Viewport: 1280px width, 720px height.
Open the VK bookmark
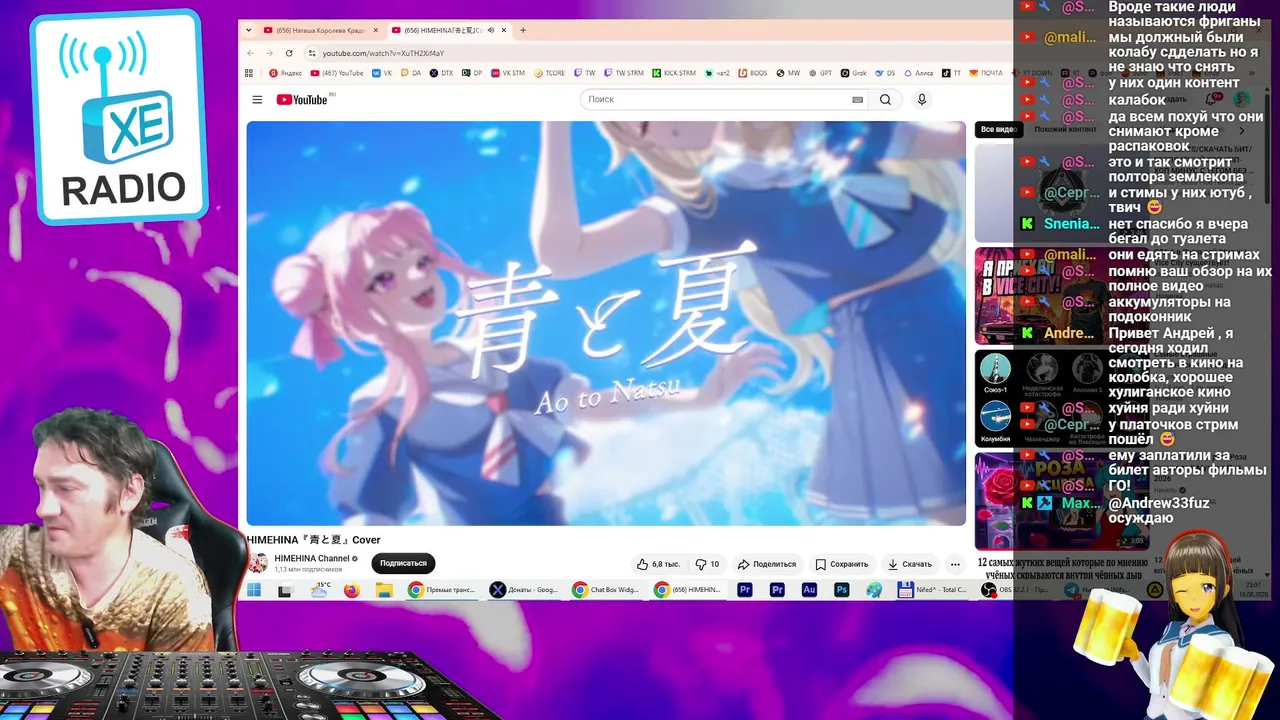click(383, 73)
